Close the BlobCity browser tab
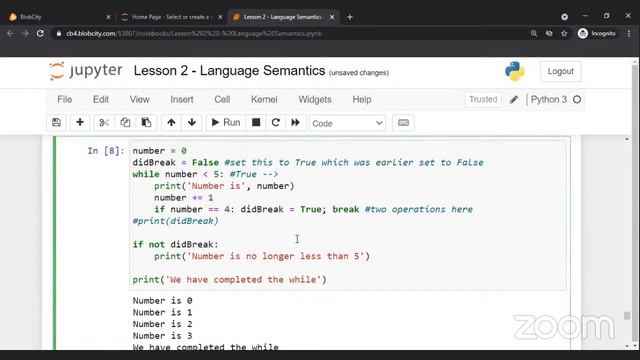The height and width of the screenshot is (360, 640). [x=108, y=17]
